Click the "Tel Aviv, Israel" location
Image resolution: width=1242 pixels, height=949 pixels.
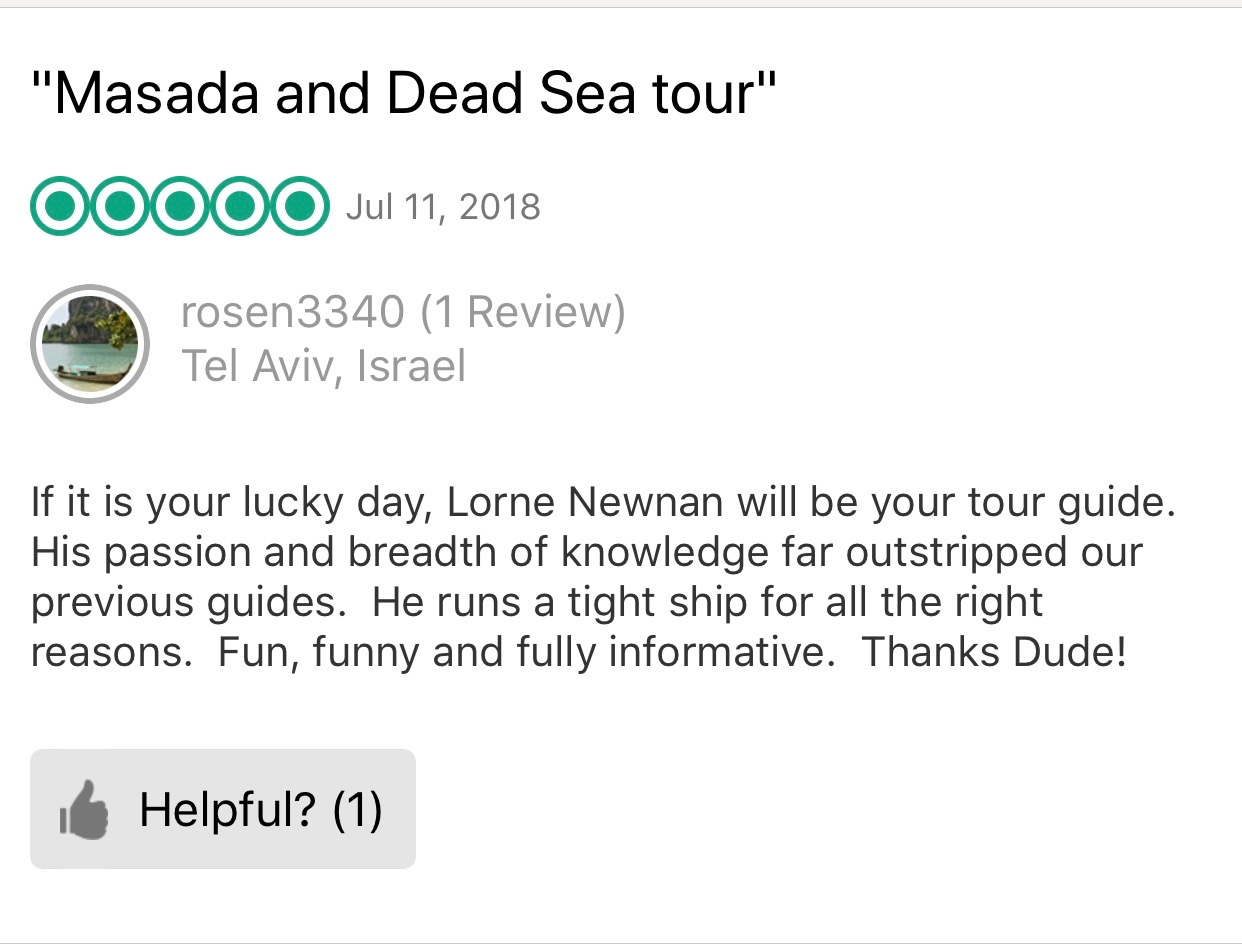coord(323,367)
